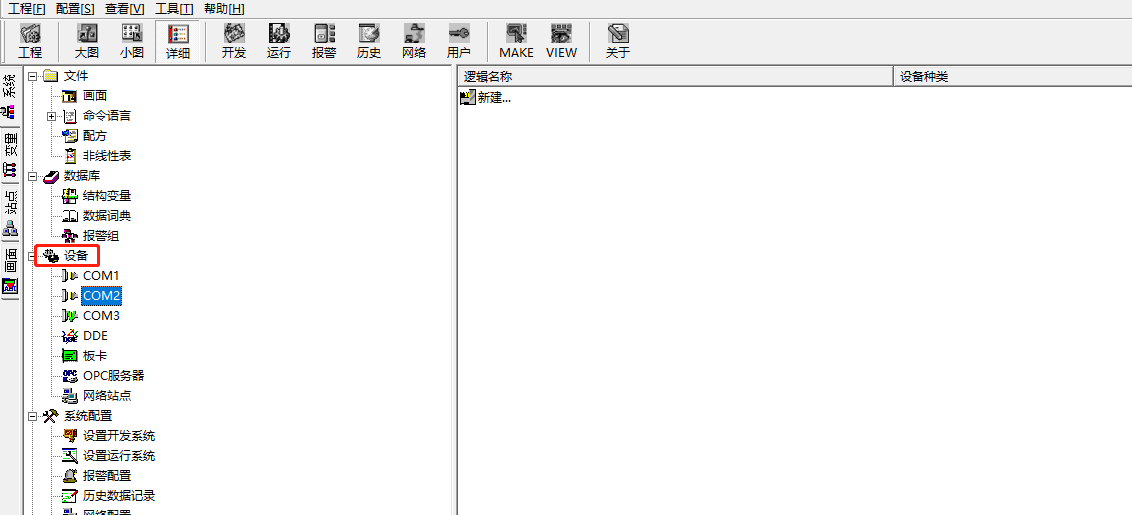This screenshot has height=515, width=1132.
Task: Click the VIEW toolbar button
Action: (x=561, y=41)
